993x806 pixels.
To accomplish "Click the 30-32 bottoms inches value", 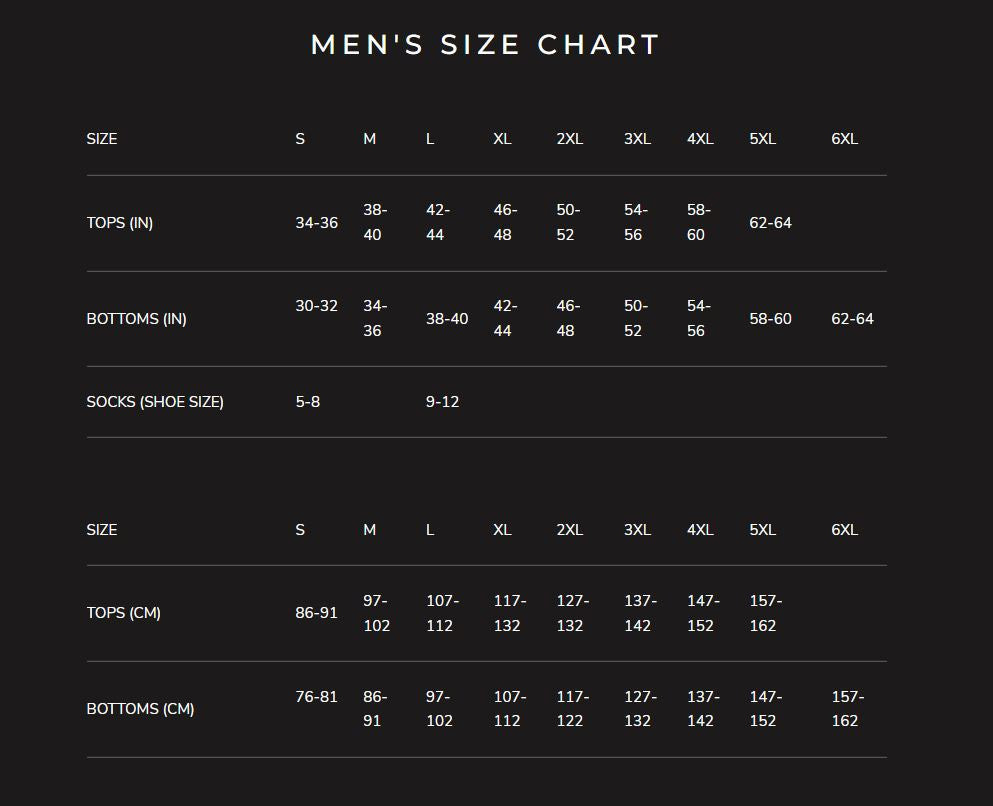I will [x=316, y=306].
